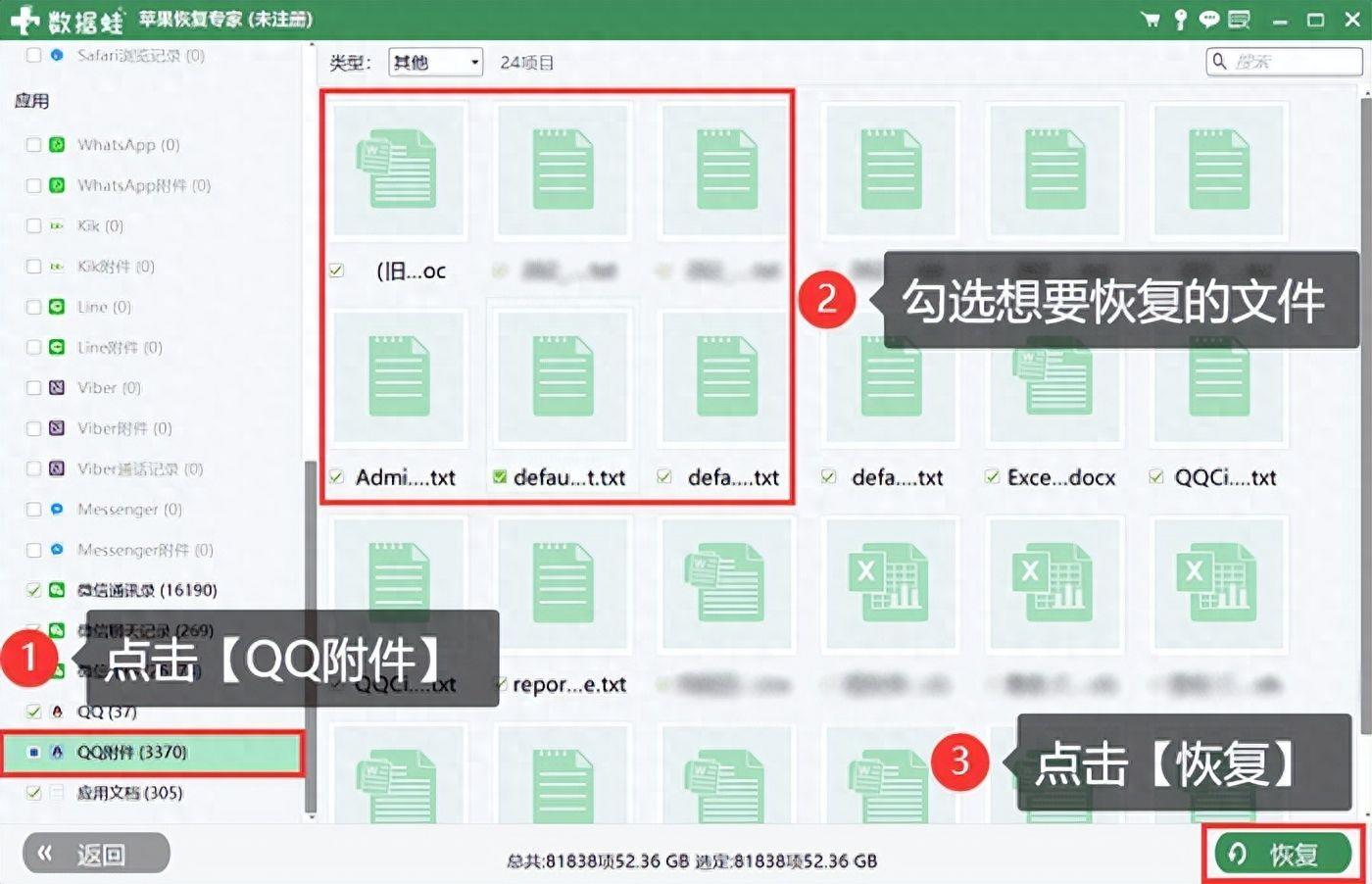
Task: Select the Messenger附件 (0) category label
Action: tap(145, 550)
